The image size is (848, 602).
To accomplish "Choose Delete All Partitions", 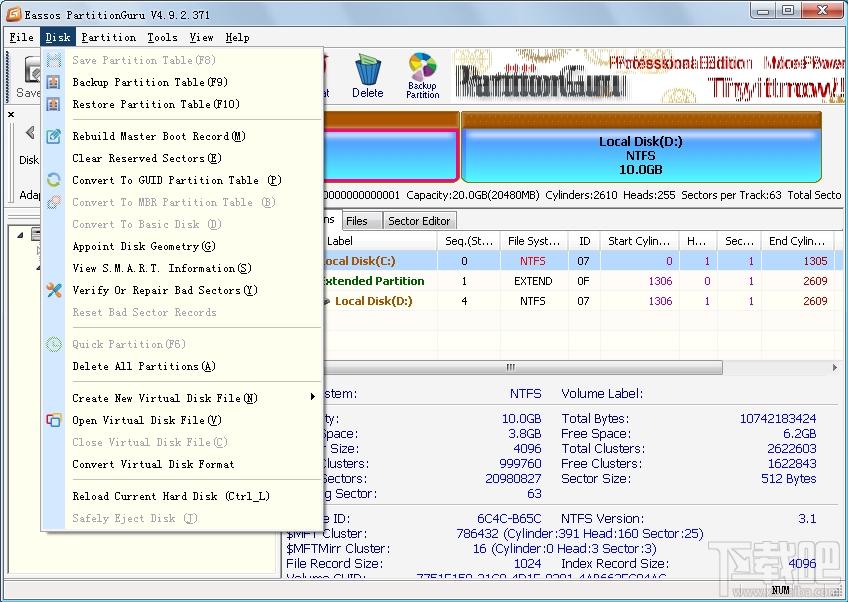I will click(x=182, y=366).
